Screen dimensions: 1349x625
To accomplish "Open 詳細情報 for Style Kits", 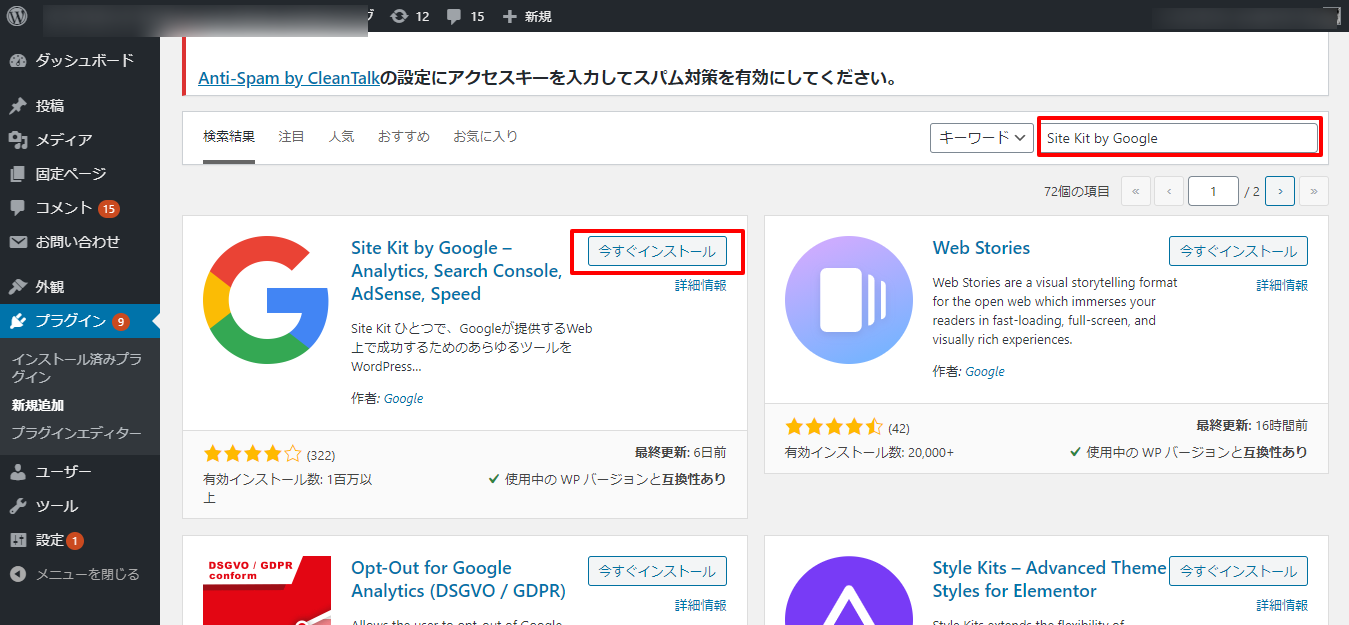I will 1282,605.
